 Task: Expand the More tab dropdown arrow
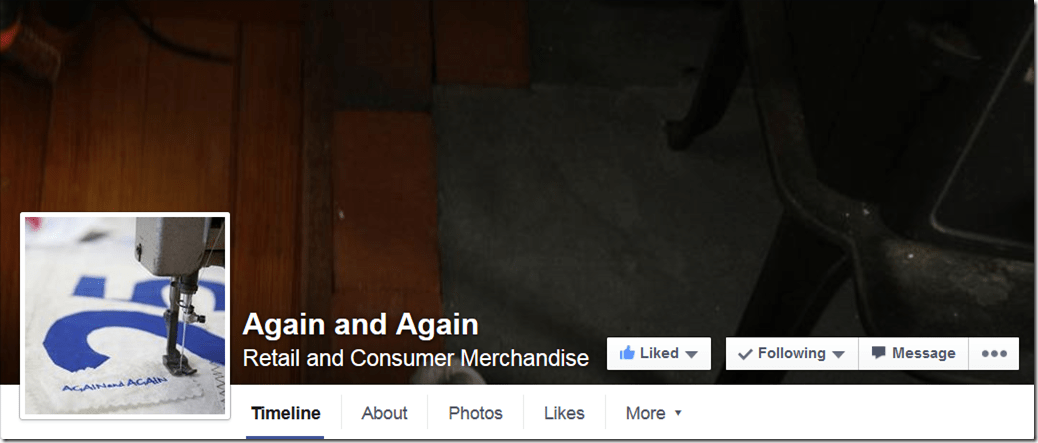pyautogui.click(x=677, y=413)
